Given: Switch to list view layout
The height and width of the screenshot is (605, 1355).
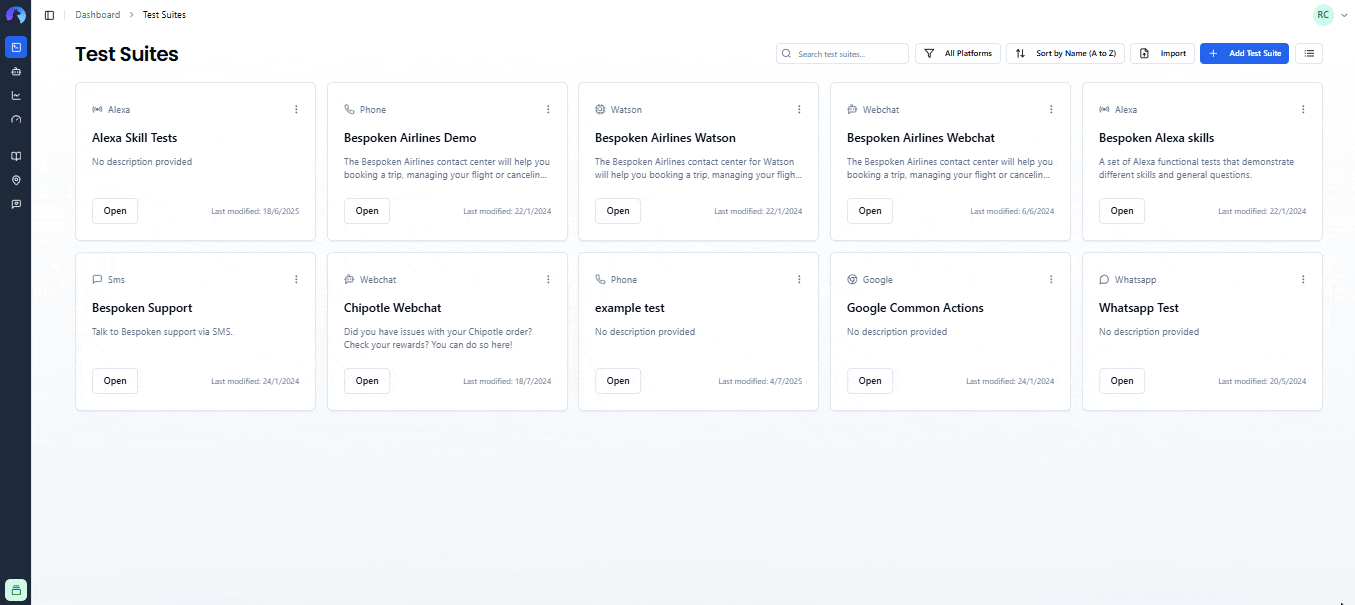Looking at the screenshot, I should (x=1309, y=54).
